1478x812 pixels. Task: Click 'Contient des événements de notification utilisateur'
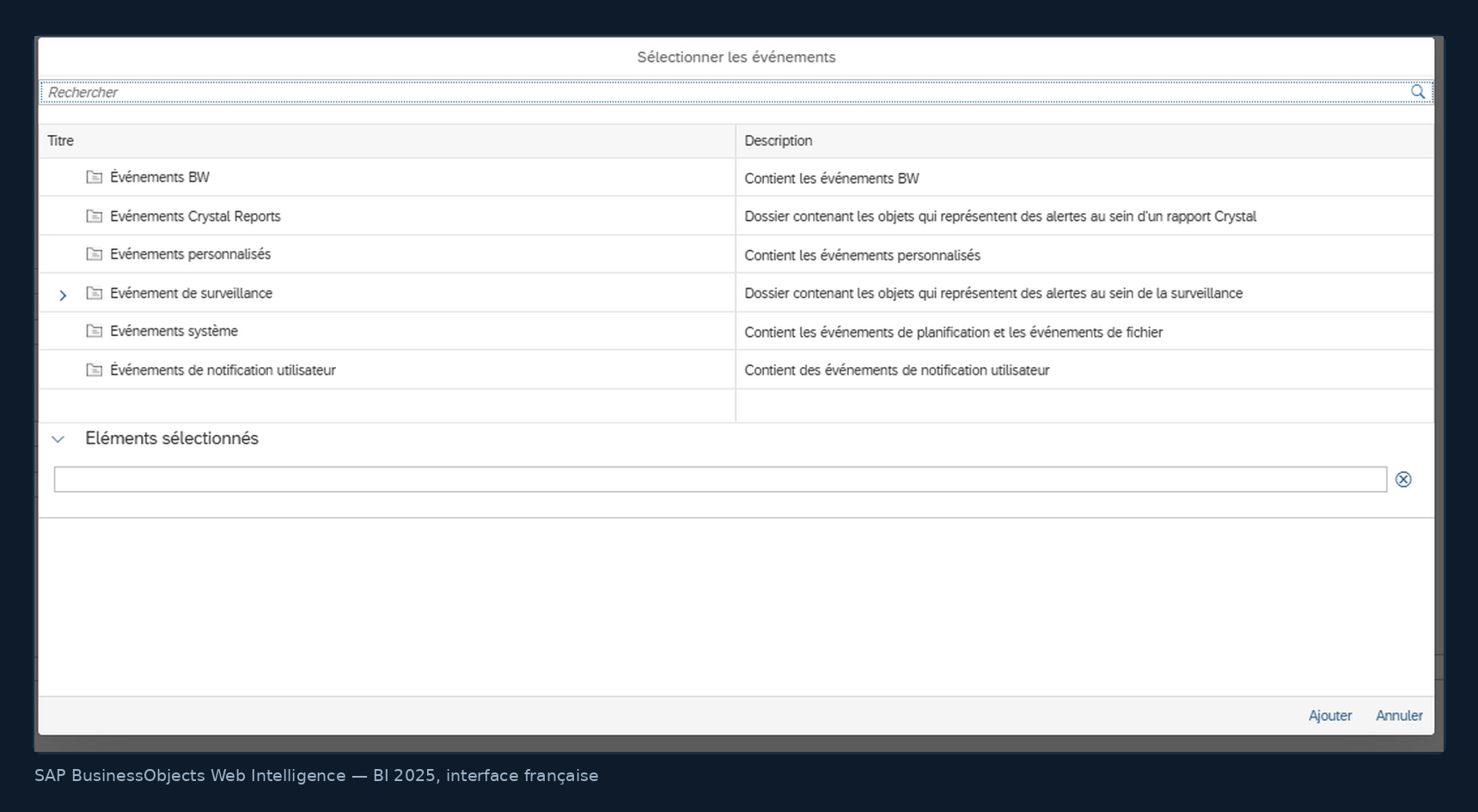click(896, 370)
